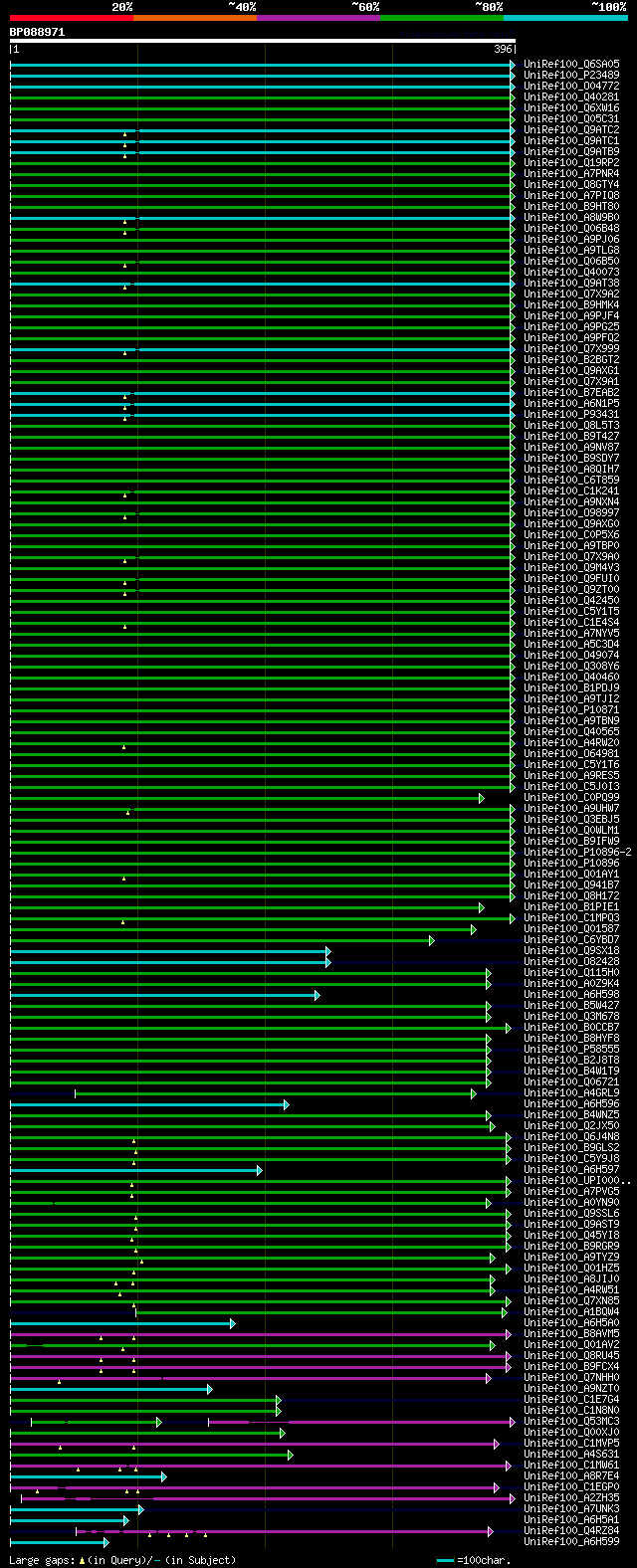Select the UniRef100_Q9SSL6 label

tap(571, 1214)
